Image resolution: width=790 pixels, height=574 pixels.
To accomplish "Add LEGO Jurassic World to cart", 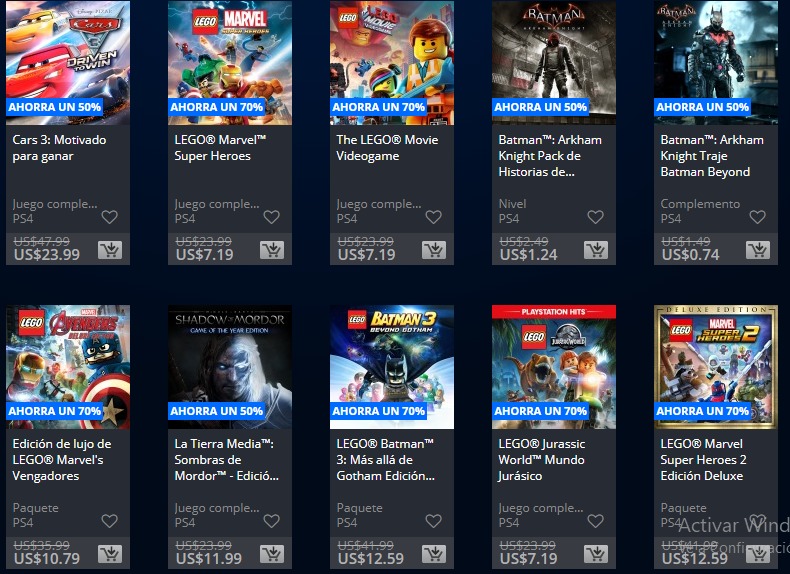I will (x=596, y=554).
